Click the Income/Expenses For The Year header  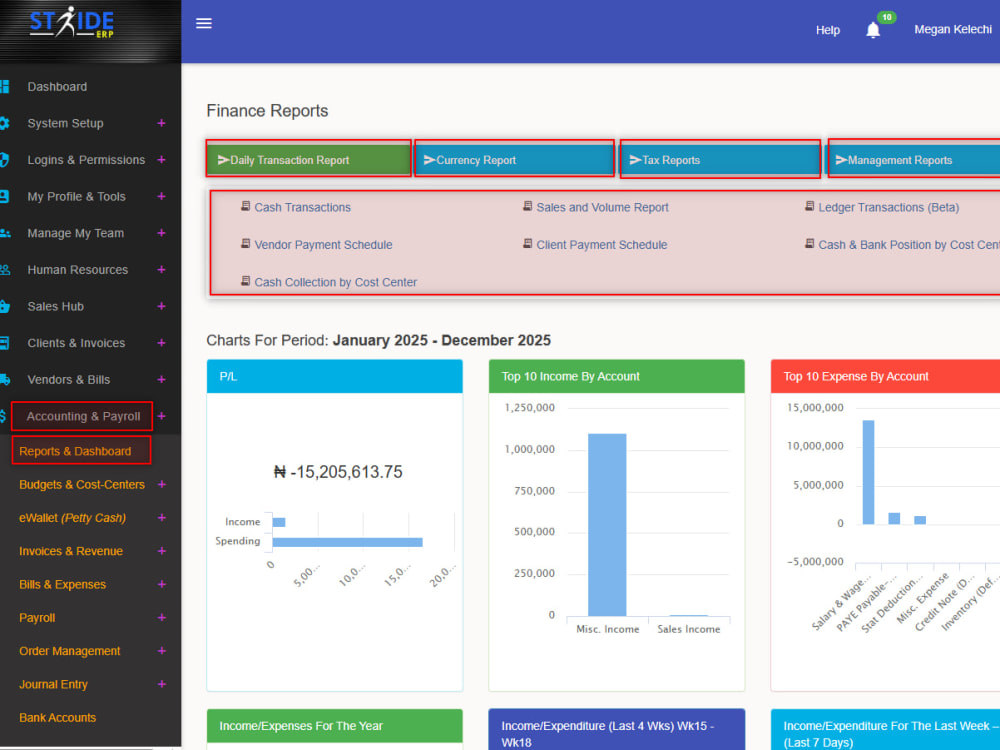coord(334,726)
